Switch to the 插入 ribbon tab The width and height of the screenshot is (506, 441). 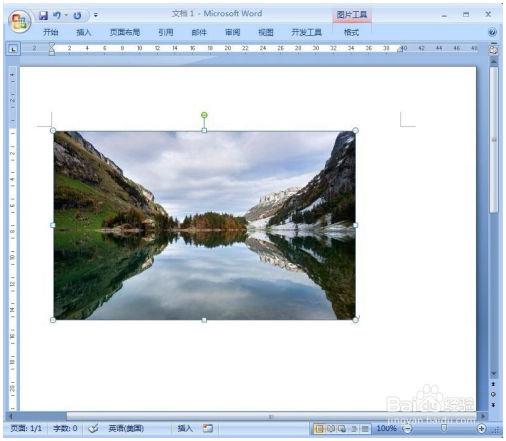tap(84, 32)
